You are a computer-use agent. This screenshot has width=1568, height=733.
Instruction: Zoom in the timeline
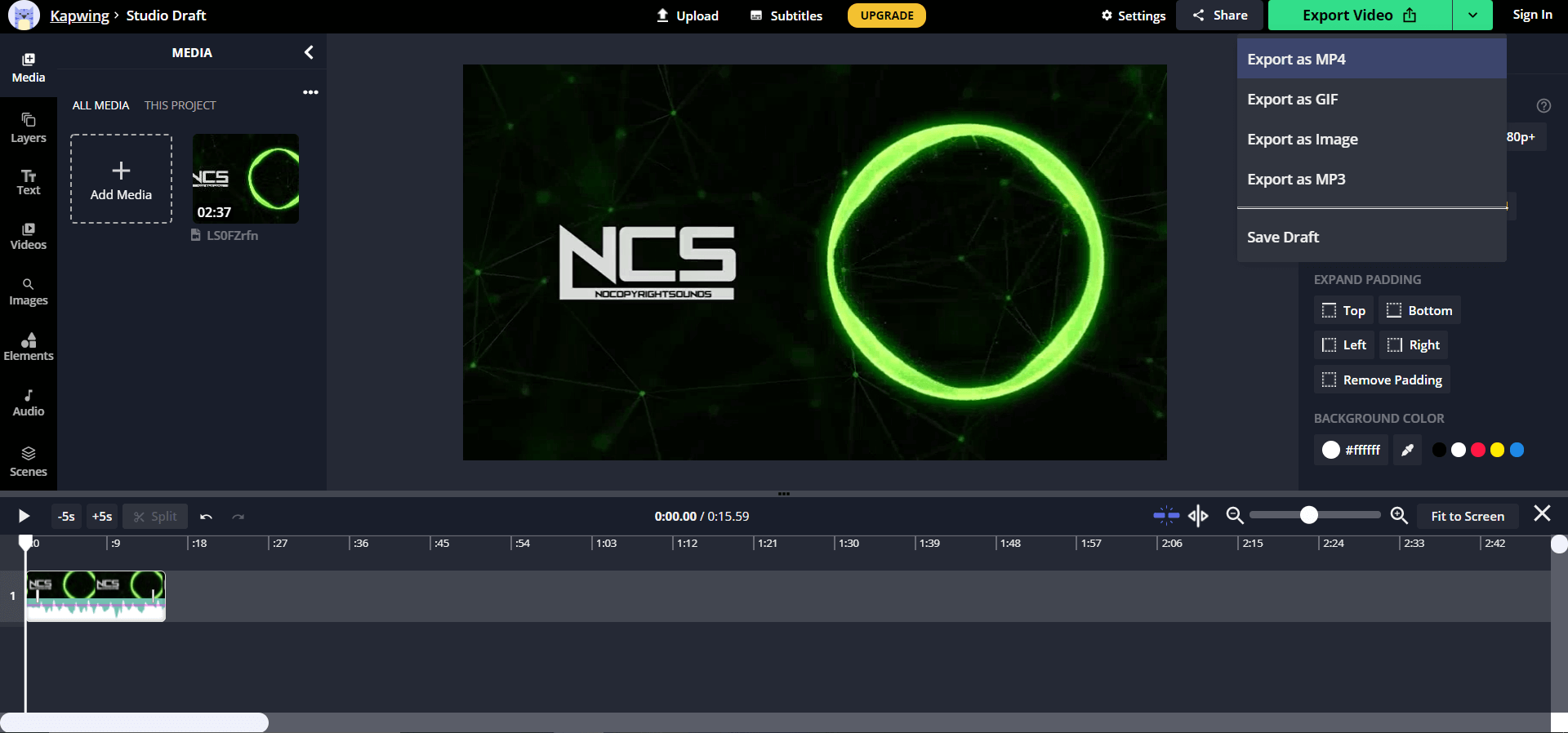(1399, 515)
